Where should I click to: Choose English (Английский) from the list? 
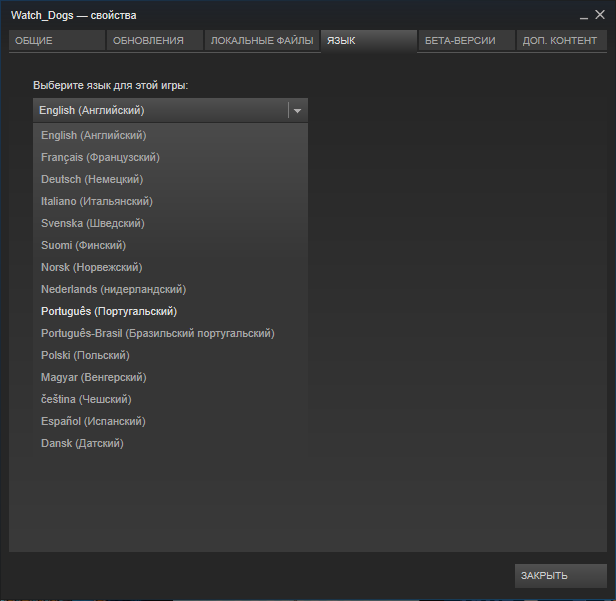click(170, 135)
